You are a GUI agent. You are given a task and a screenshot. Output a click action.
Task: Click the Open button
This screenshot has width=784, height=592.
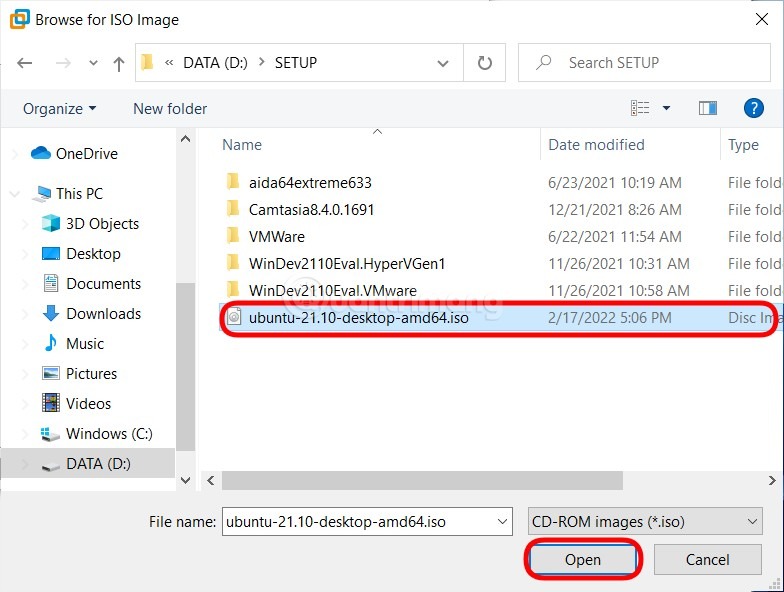click(x=582, y=560)
